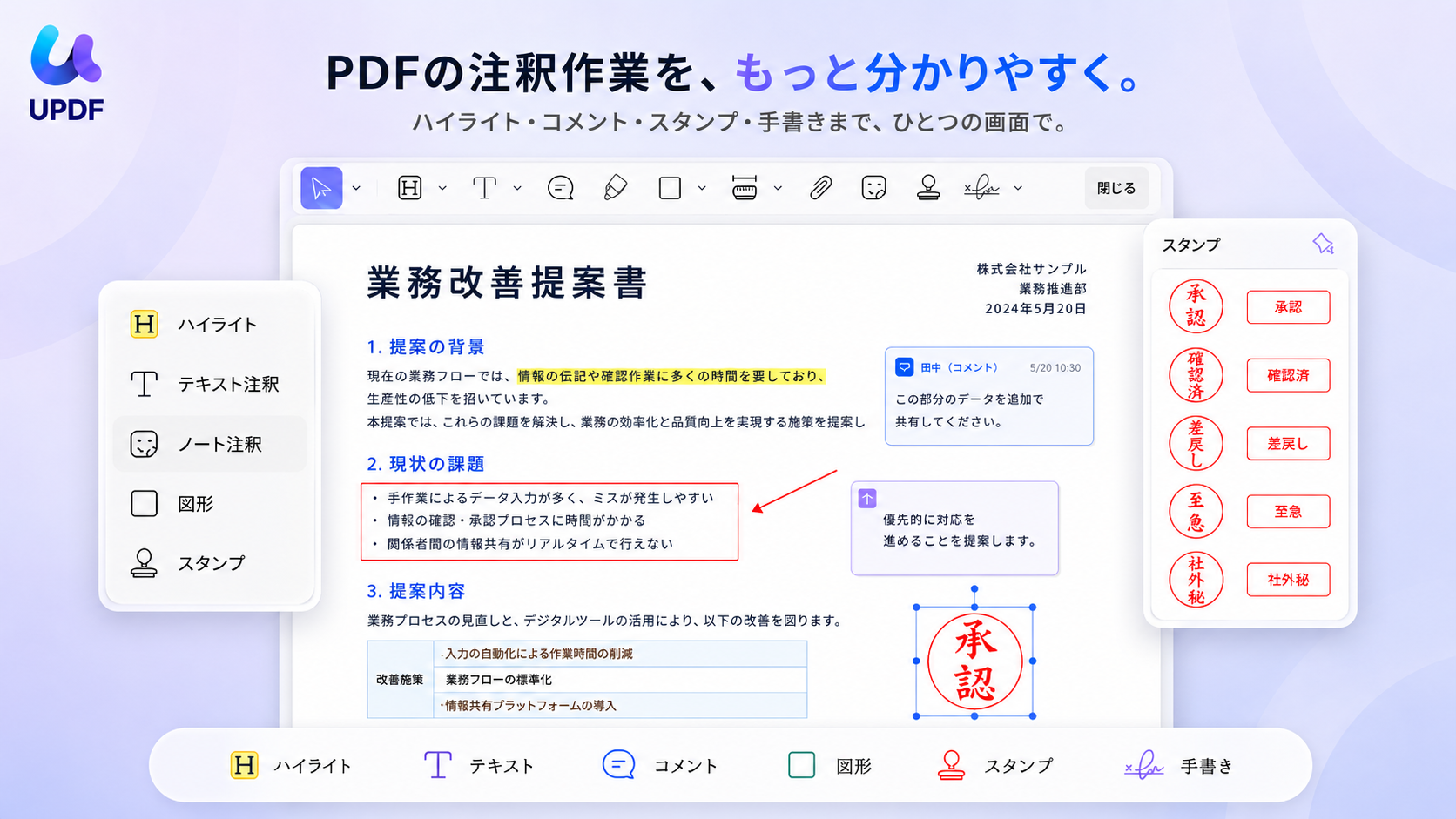Open the shape tool dropdown arrow
The width and height of the screenshot is (1456, 819).
[702, 188]
